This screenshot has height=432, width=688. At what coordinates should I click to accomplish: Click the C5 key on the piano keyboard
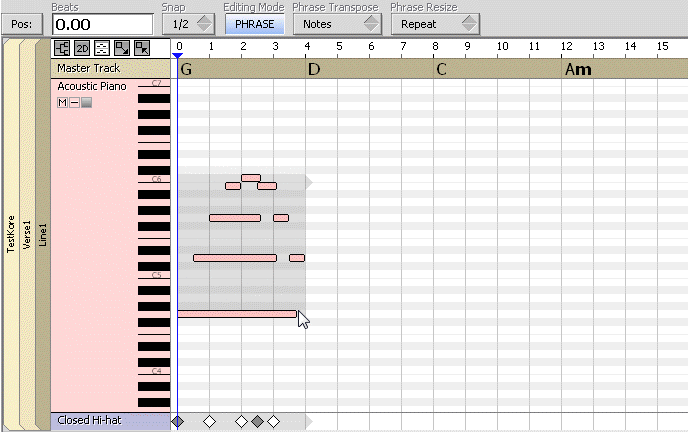(154, 275)
